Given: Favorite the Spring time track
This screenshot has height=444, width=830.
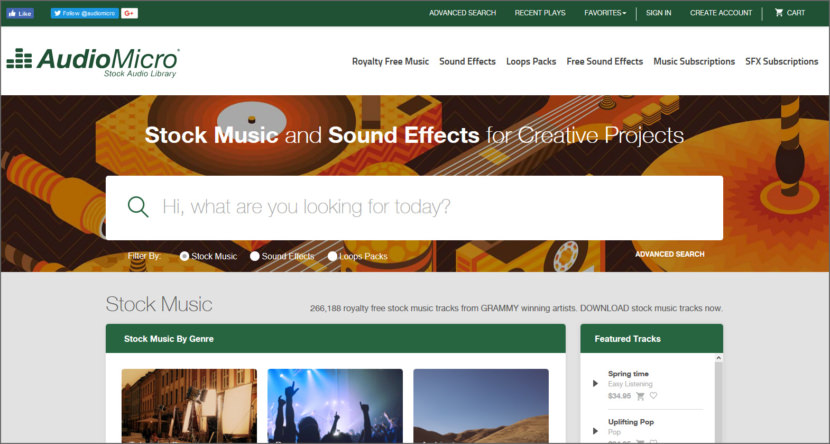Looking at the screenshot, I should coord(653,395).
